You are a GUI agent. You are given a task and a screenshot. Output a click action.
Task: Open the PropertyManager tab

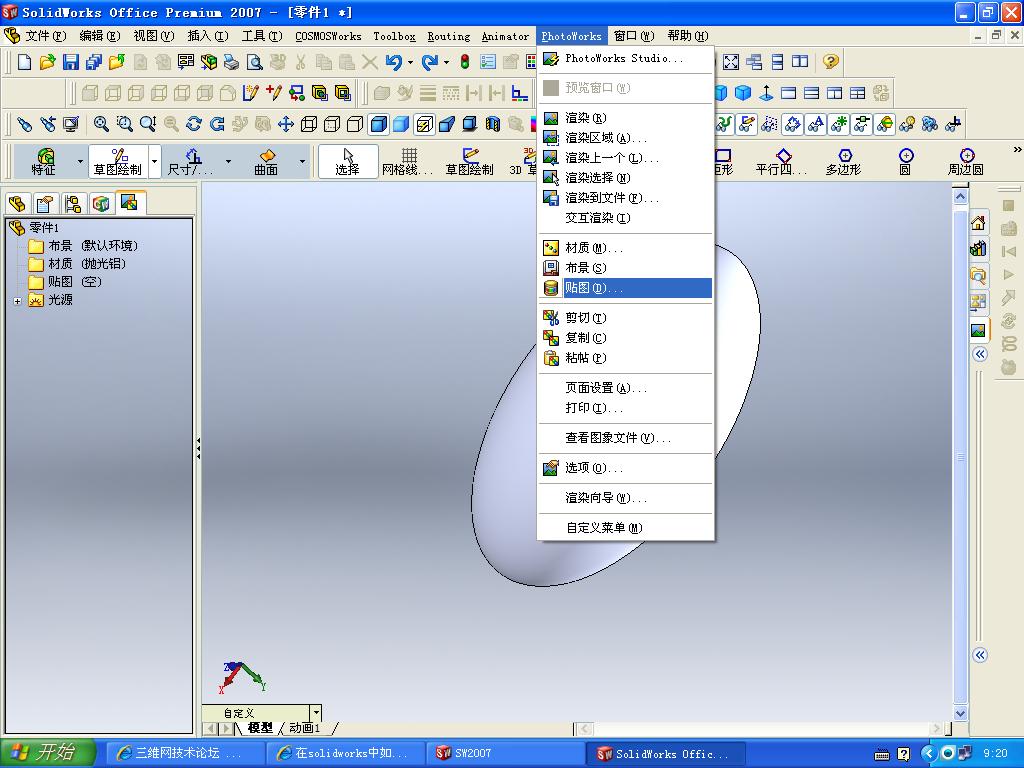[44, 204]
